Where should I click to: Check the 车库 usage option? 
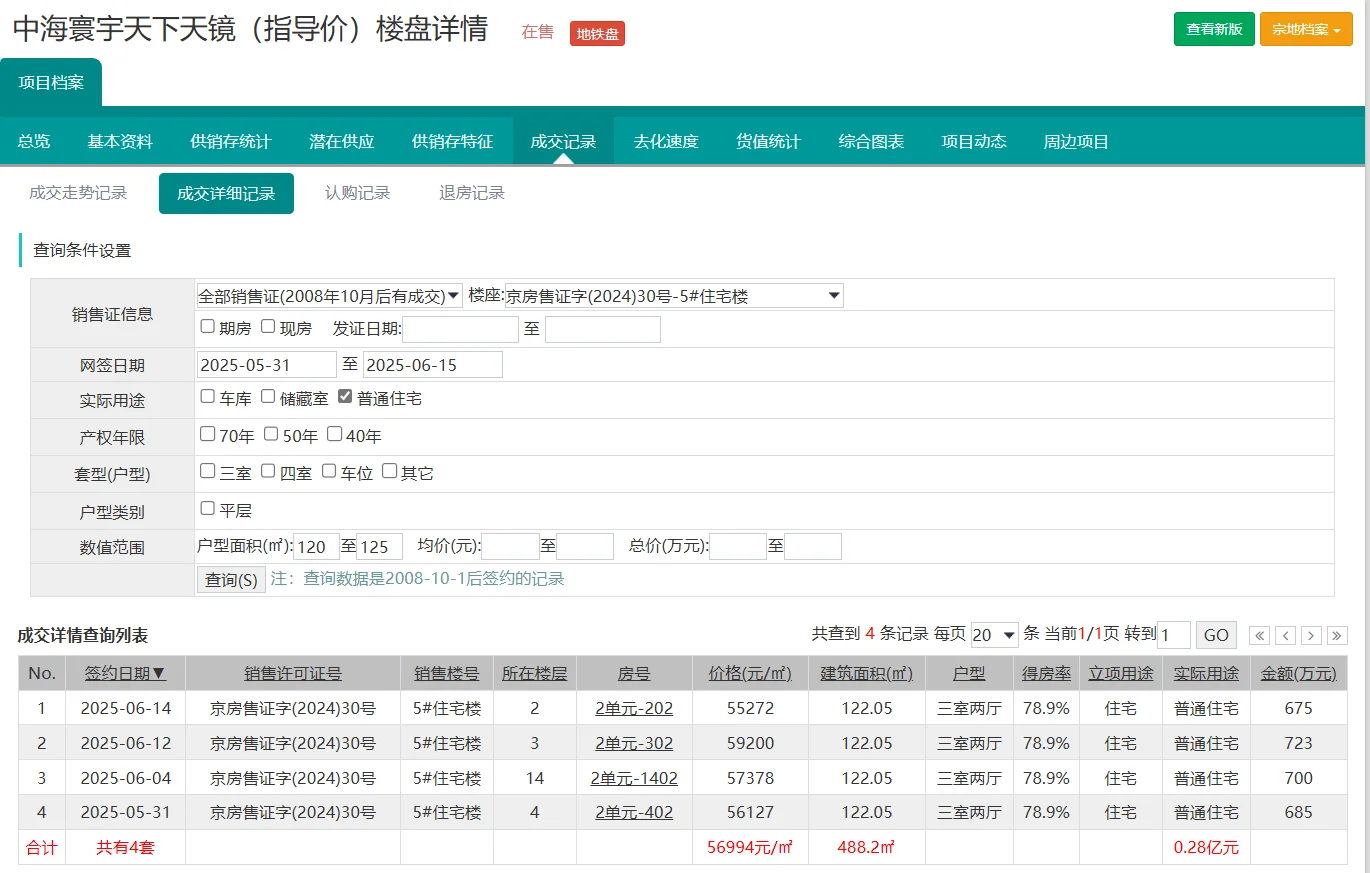point(207,396)
